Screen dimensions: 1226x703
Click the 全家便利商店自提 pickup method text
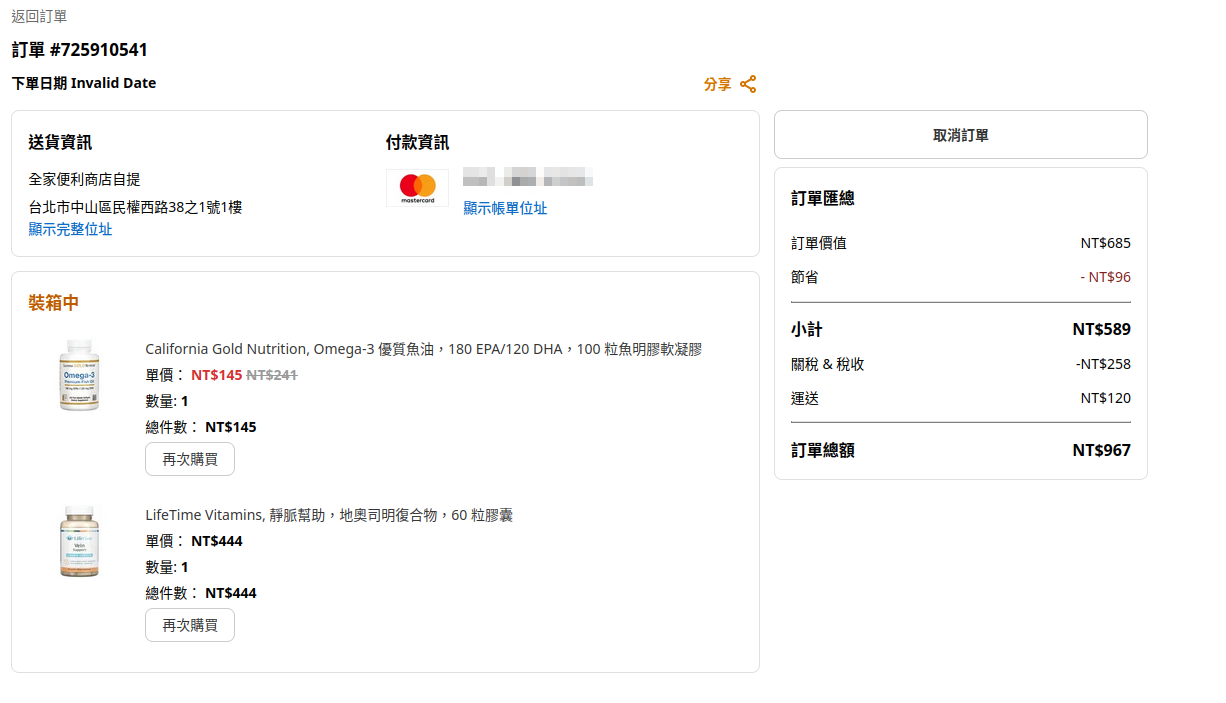(84, 179)
